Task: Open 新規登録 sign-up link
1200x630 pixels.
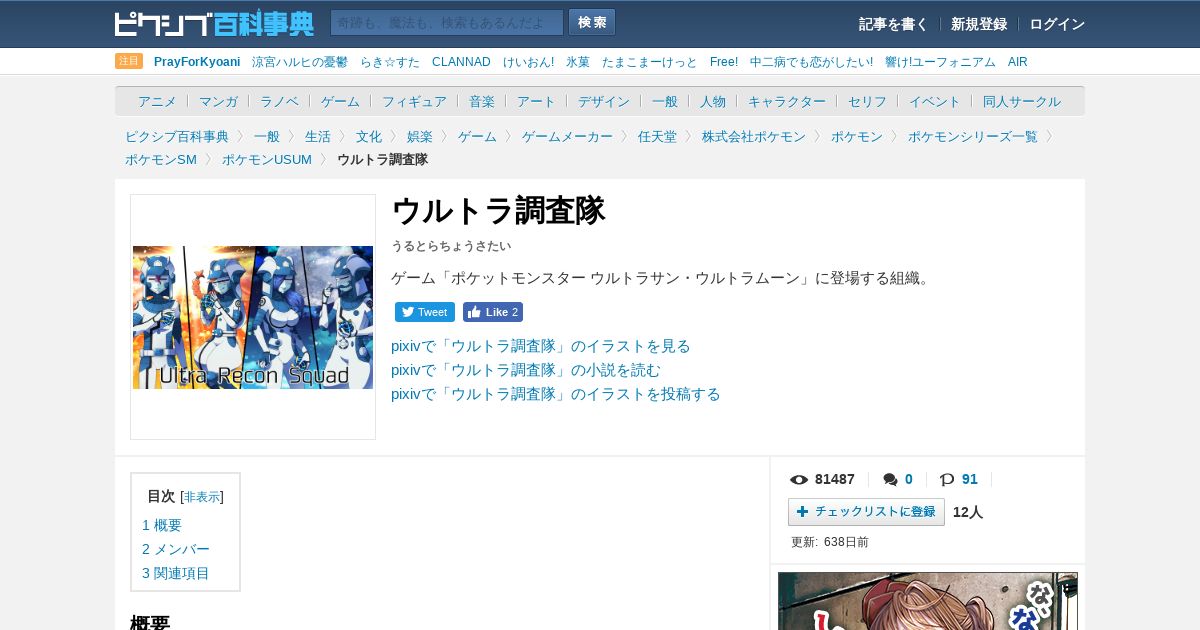Action: pyautogui.click(x=979, y=24)
